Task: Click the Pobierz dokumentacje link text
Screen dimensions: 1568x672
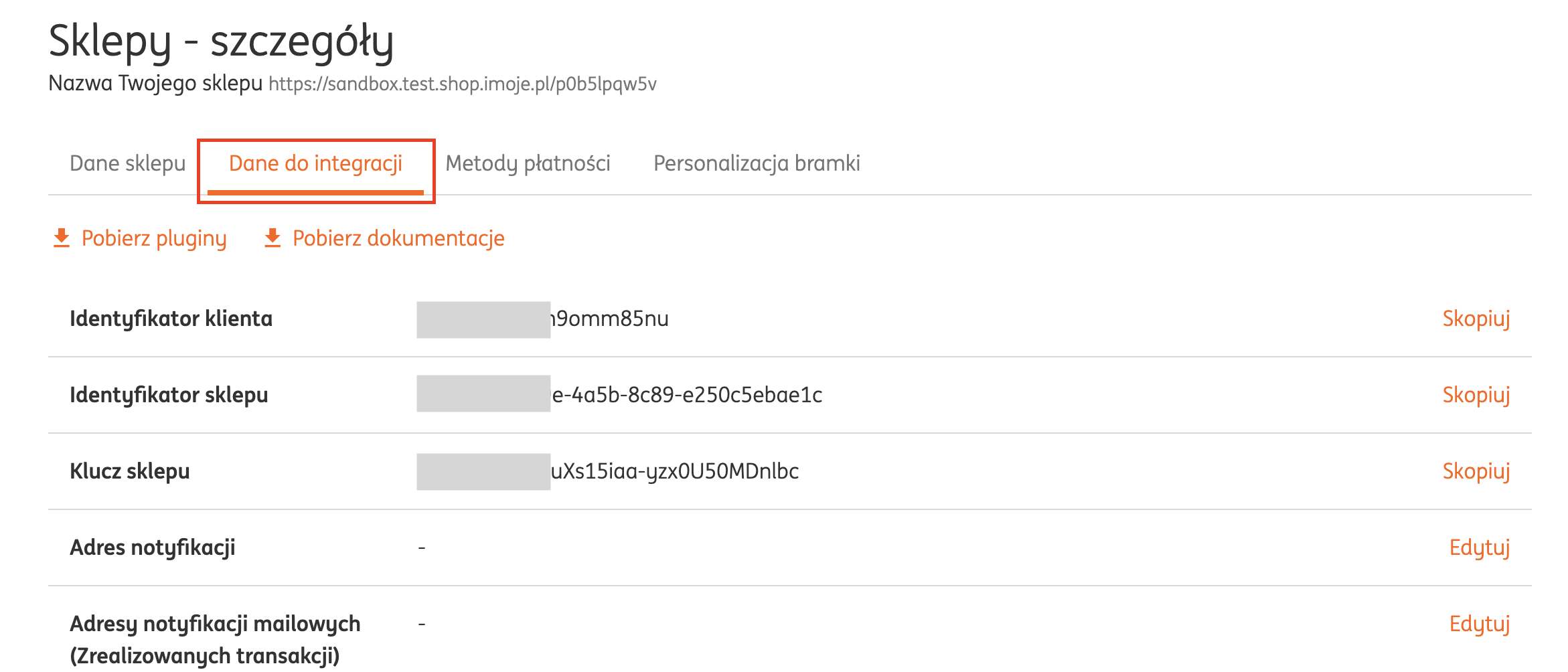Action: (x=398, y=239)
